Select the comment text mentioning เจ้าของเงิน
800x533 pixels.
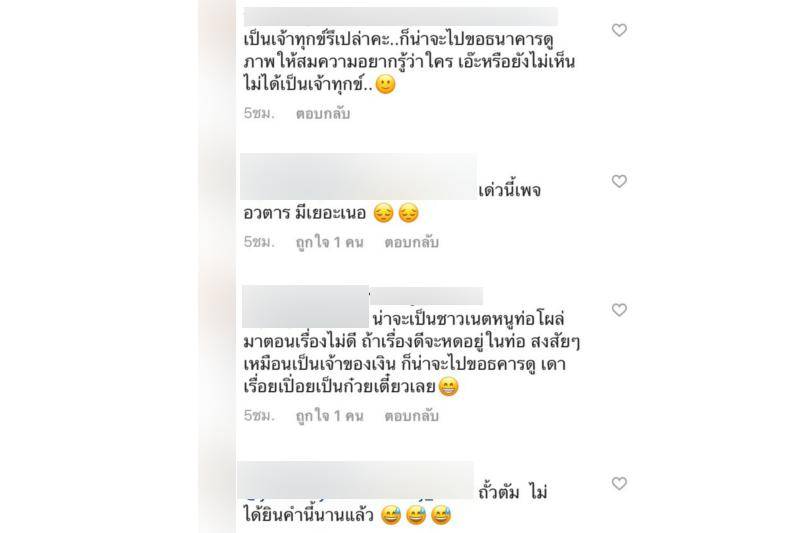click(411, 352)
